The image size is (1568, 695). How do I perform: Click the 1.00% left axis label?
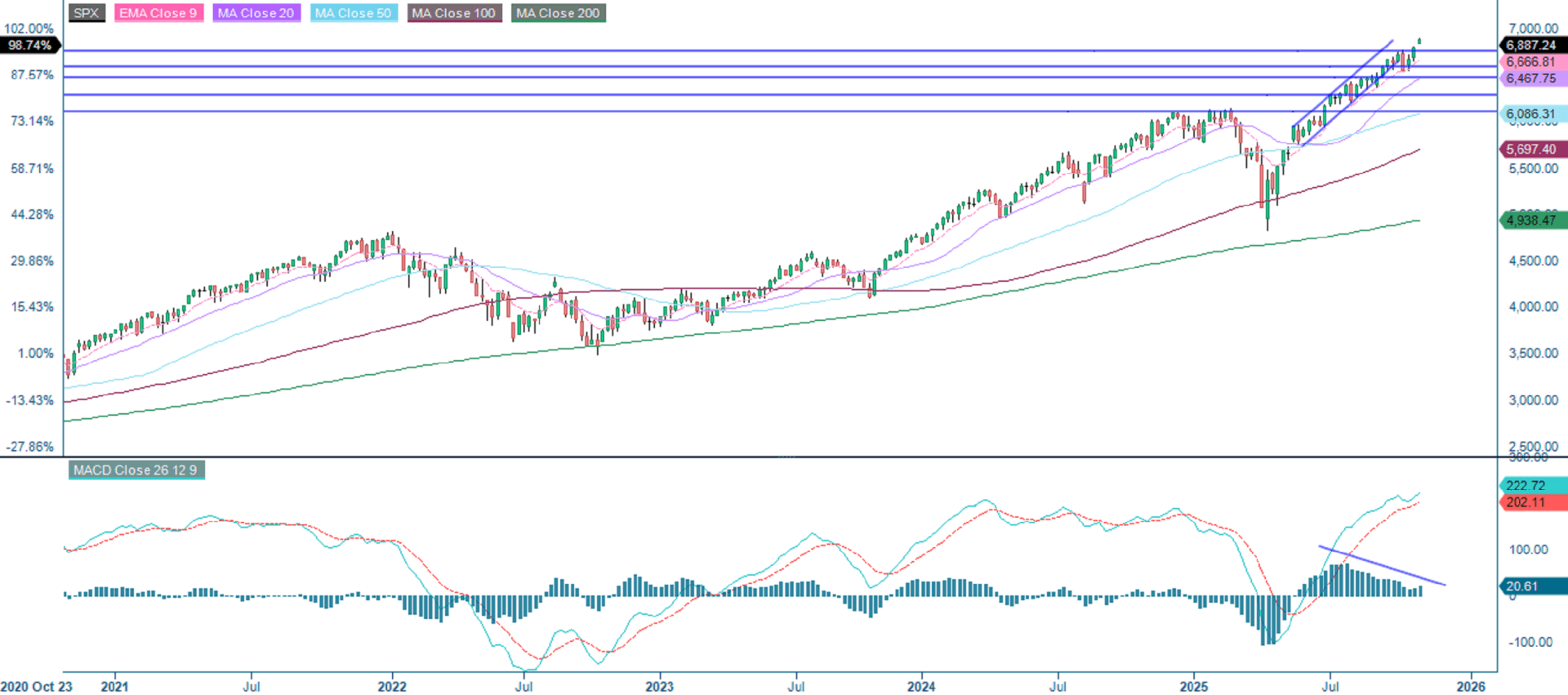click(x=35, y=354)
